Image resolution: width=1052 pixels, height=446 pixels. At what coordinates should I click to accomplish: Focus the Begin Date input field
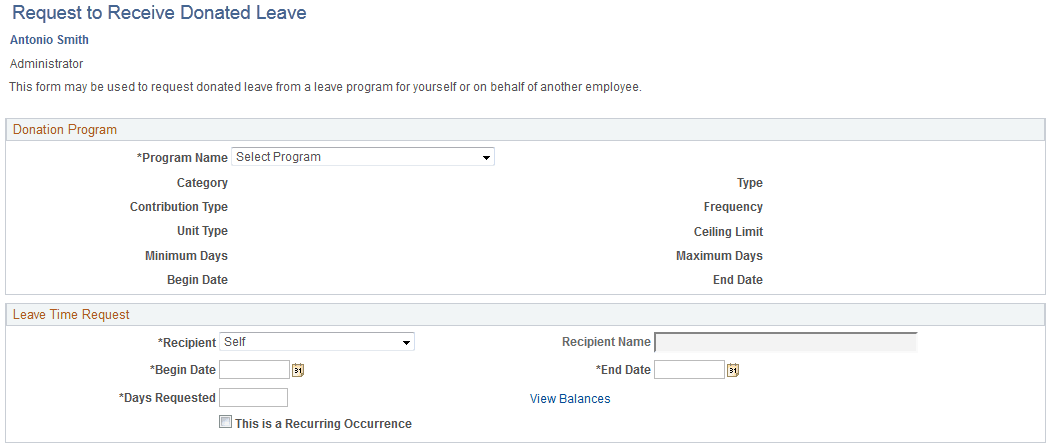(254, 370)
